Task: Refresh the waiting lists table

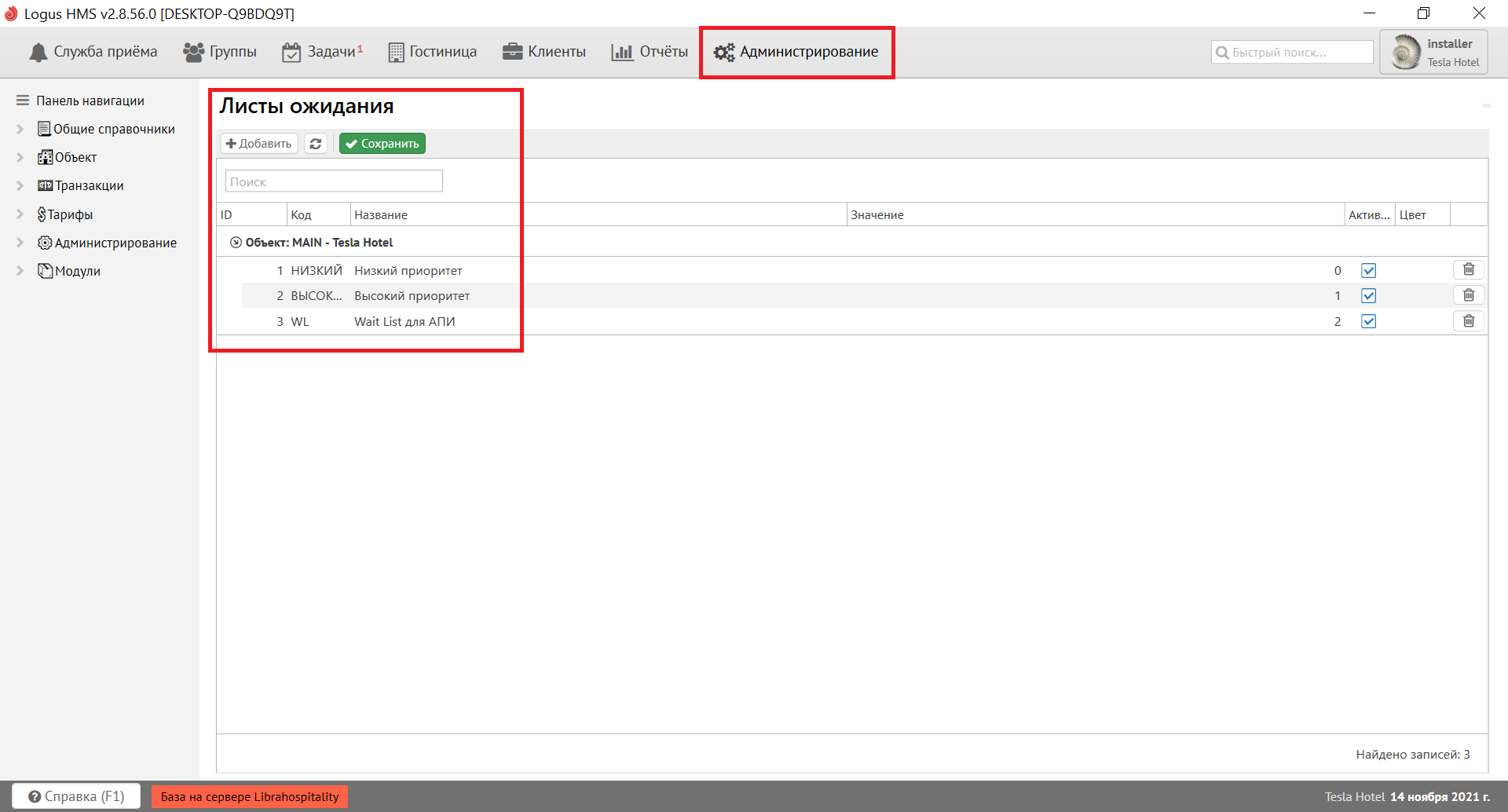Action: [316, 144]
